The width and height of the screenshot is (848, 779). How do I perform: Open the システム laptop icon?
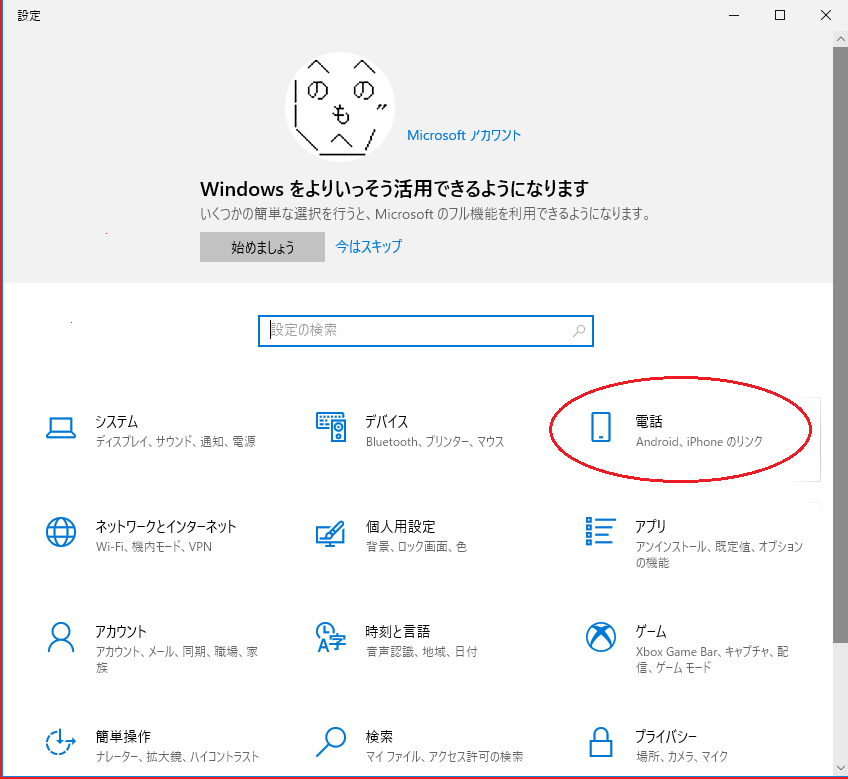pyautogui.click(x=61, y=428)
